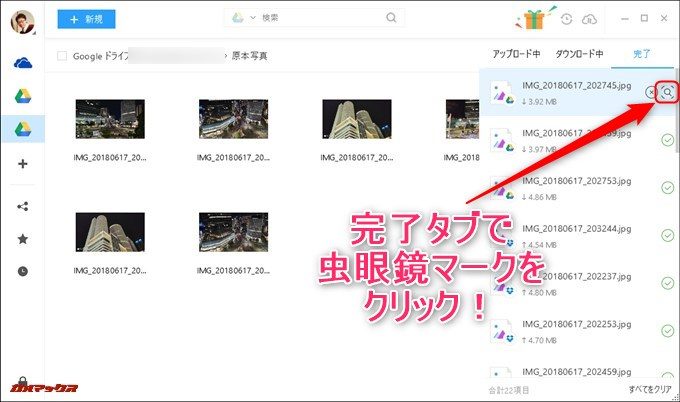The width and height of the screenshot is (680, 402).
Task: Select tower photo thumbnail in top row
Action: [x=356, y=119]
